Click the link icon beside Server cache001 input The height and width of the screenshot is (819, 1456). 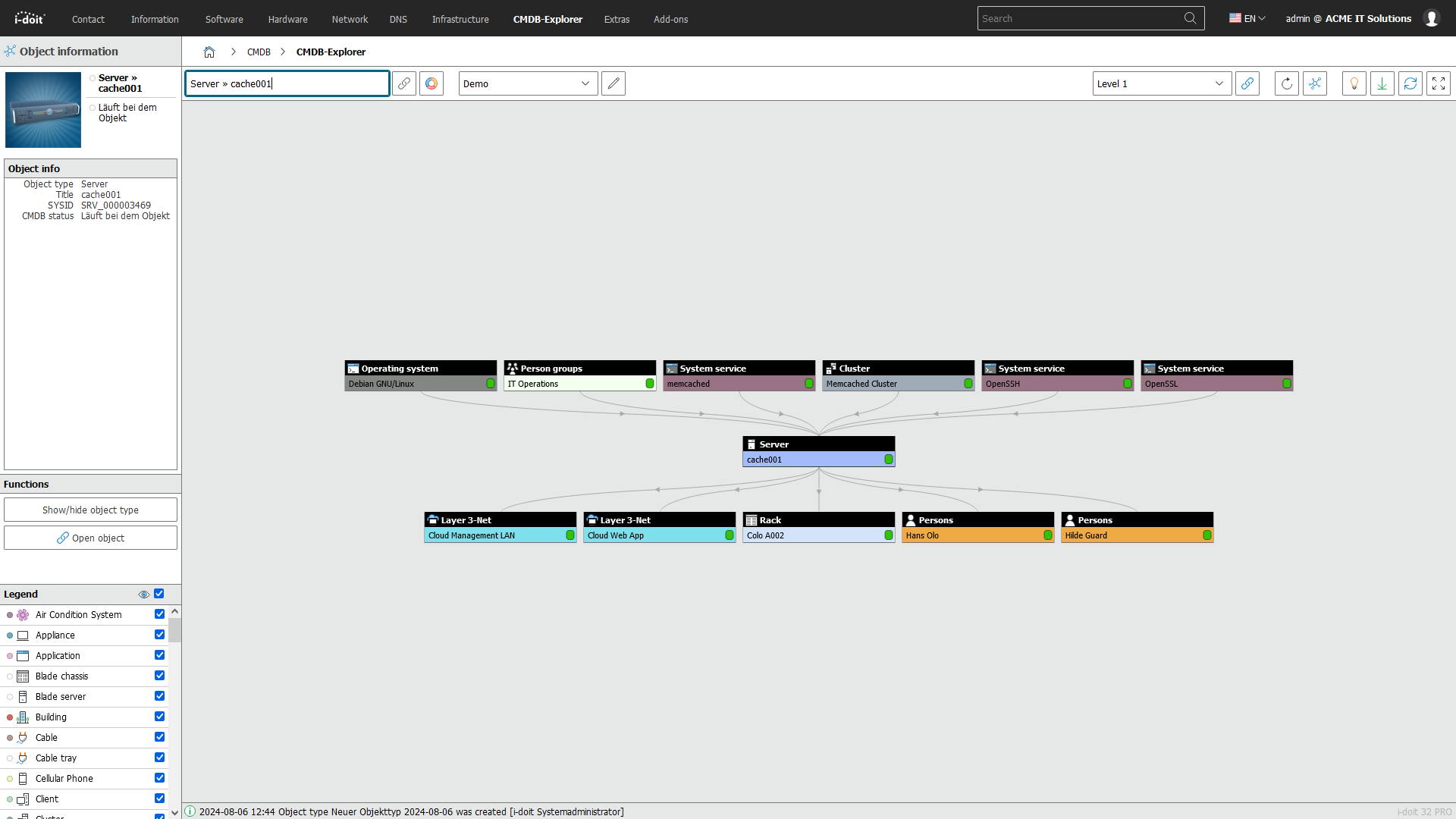click(404, 84)
